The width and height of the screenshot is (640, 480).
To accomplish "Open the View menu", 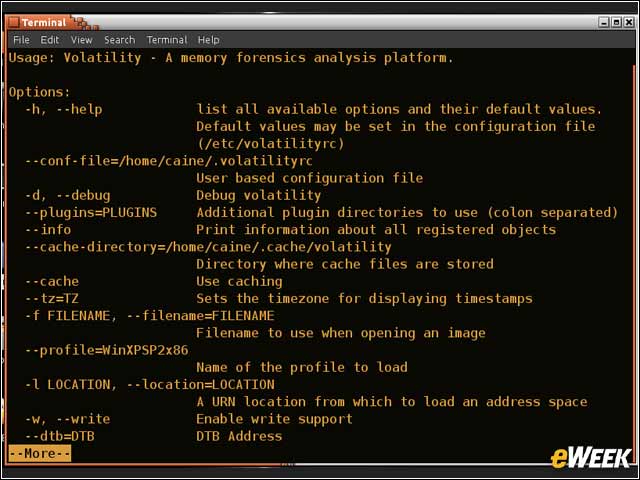I will click(x=81, y=40).
